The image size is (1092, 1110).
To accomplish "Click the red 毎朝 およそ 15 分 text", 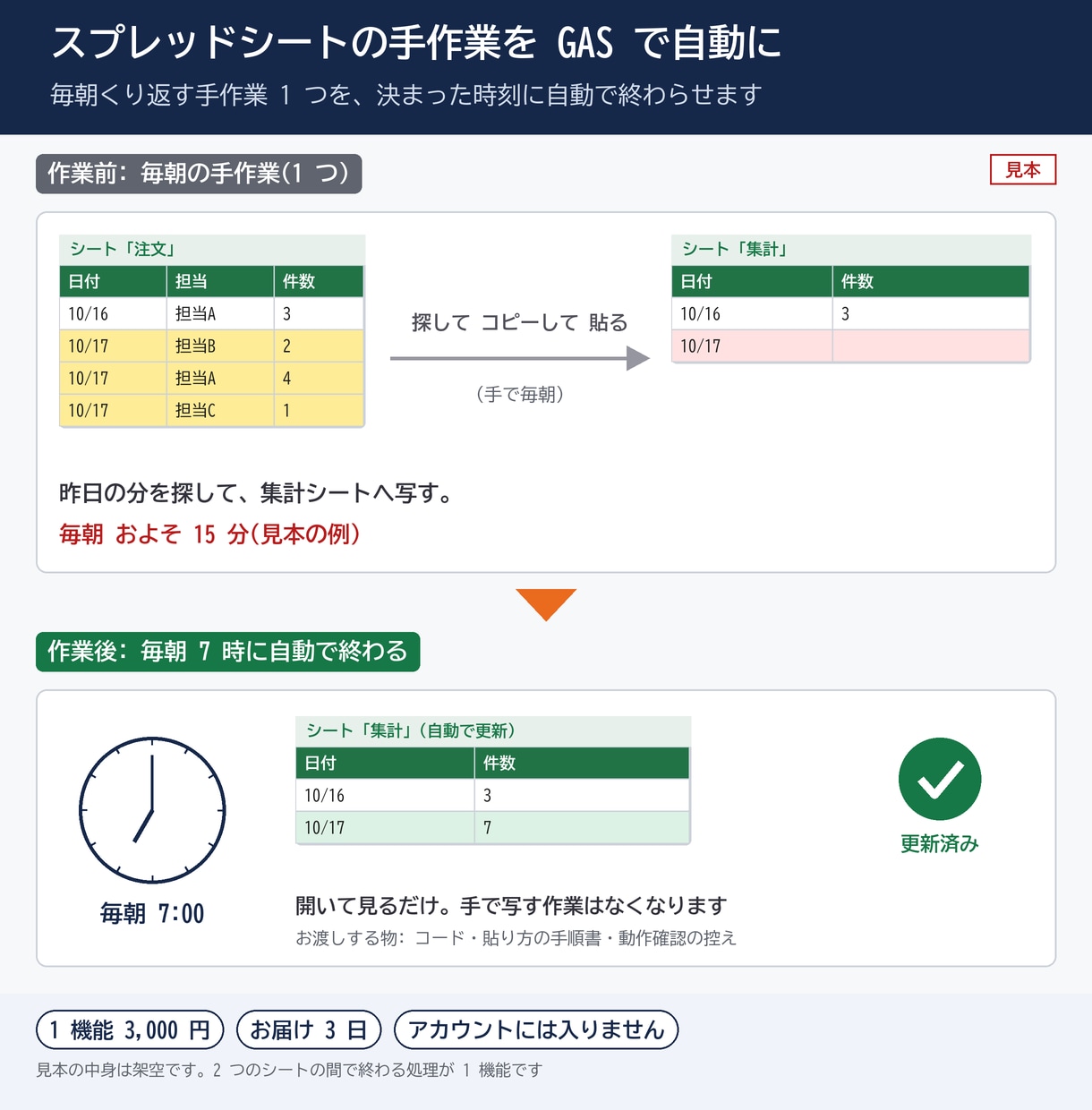I will click(209, 534).
